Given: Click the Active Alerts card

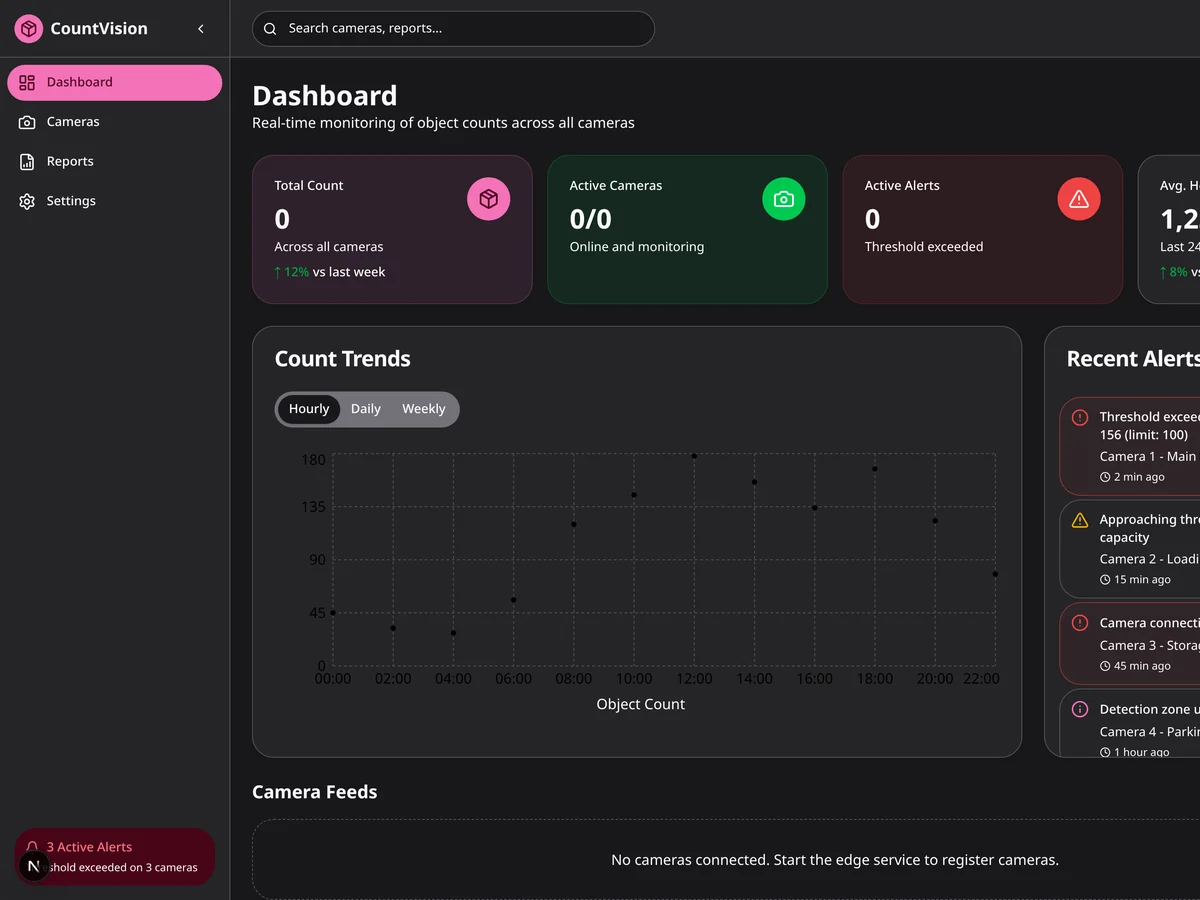Looking at the screenshot, I should click(x=983, y=229).
